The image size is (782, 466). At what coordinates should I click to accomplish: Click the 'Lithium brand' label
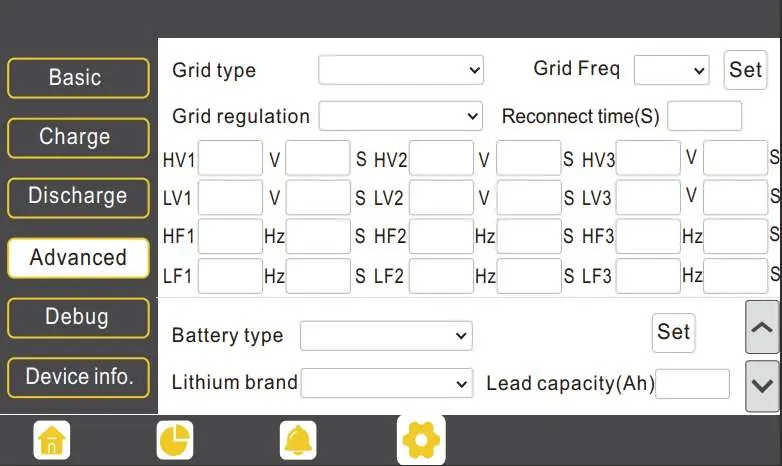[234, 383]
